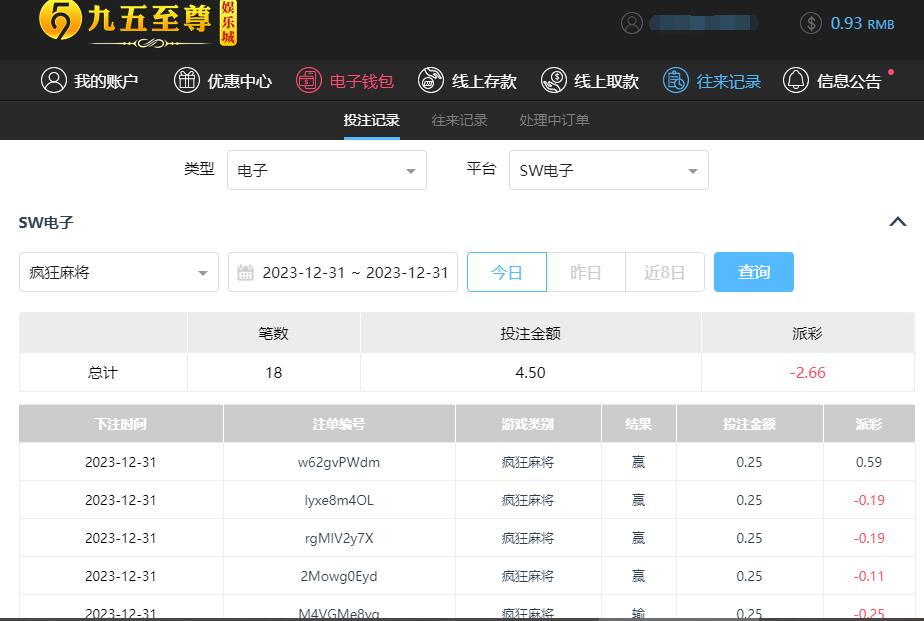924x621 pixels.
Task: Click the dollar balance icon
Action: tap(811, 24)
